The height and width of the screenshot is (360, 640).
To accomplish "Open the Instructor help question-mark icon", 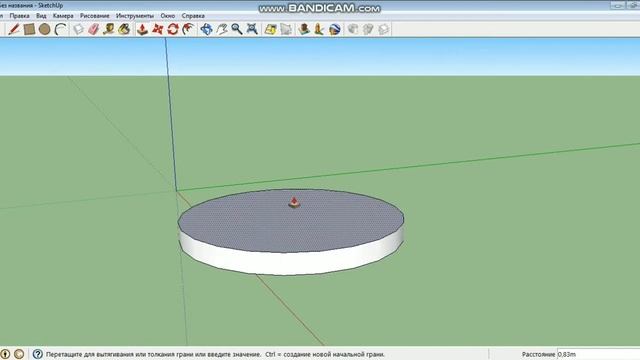I will (38, 354).
